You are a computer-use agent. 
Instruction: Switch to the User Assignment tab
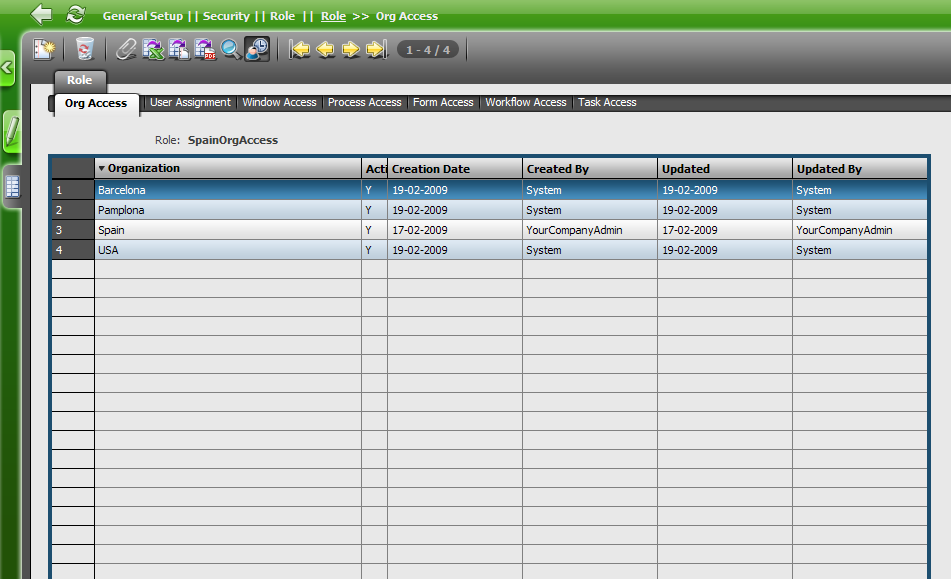190,102
